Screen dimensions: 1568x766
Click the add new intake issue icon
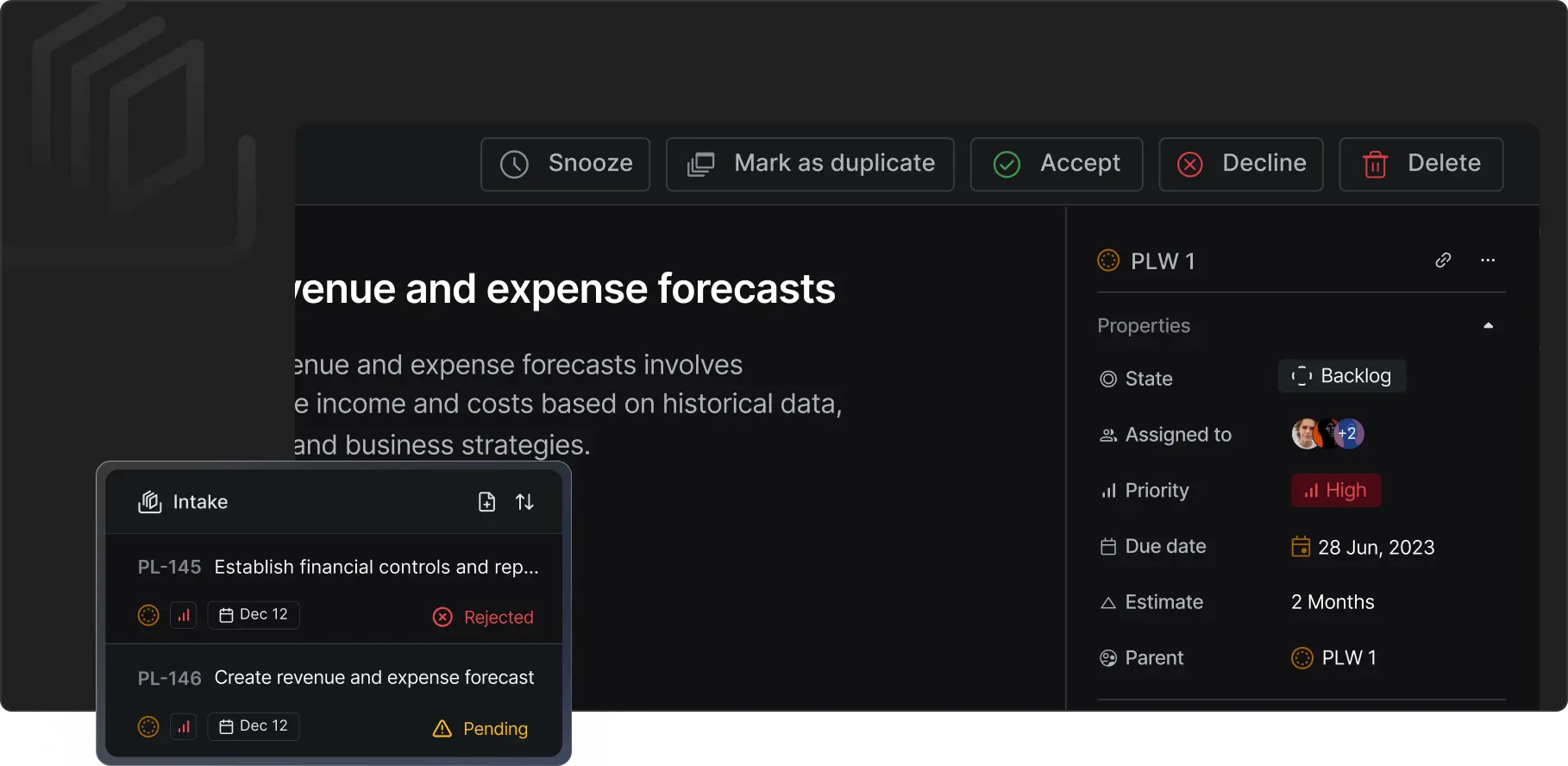486,502
